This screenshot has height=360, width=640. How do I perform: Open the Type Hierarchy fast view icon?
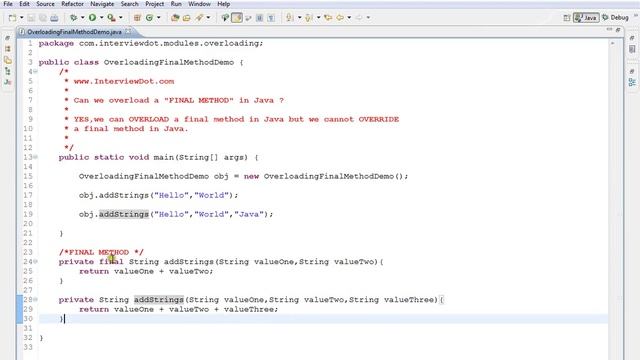coord(8,71)
